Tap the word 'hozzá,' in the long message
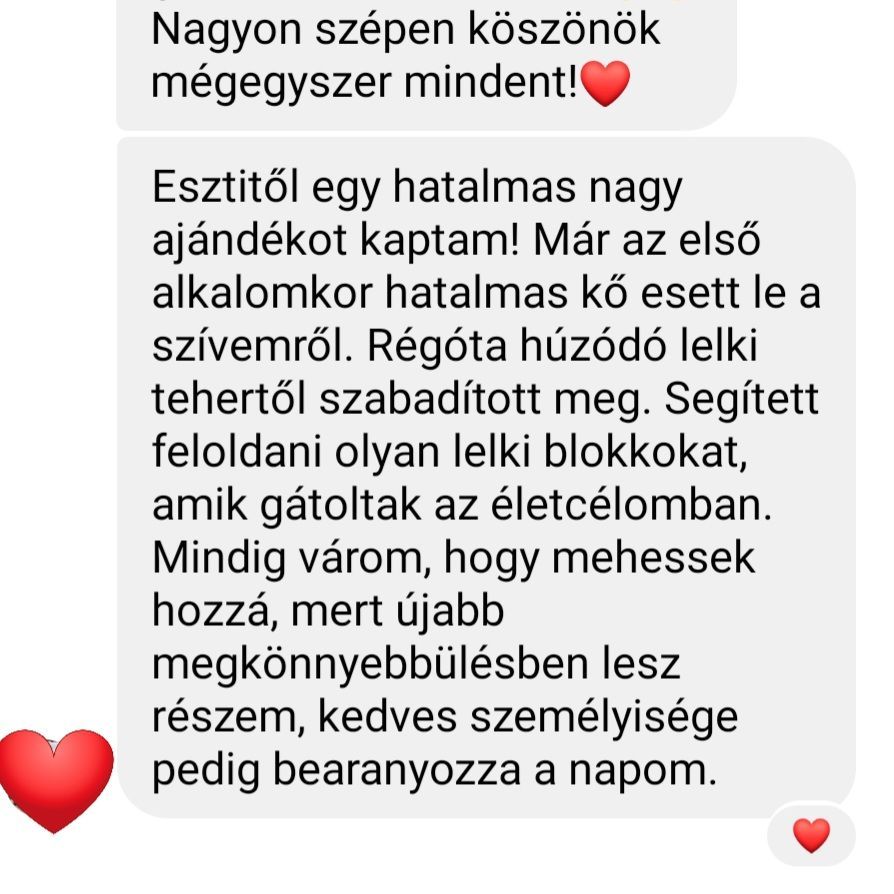Viewport: 894px width, 894px height. tap(215, 611)
